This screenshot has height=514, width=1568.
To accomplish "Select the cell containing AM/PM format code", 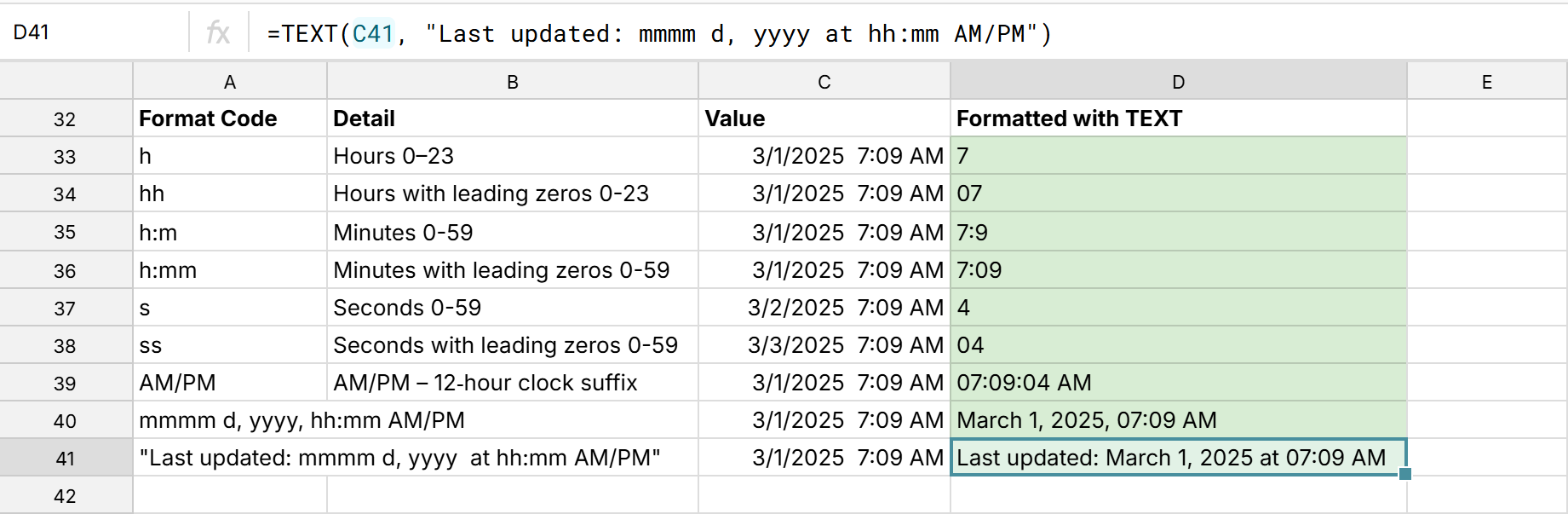I will pos(230,382).
